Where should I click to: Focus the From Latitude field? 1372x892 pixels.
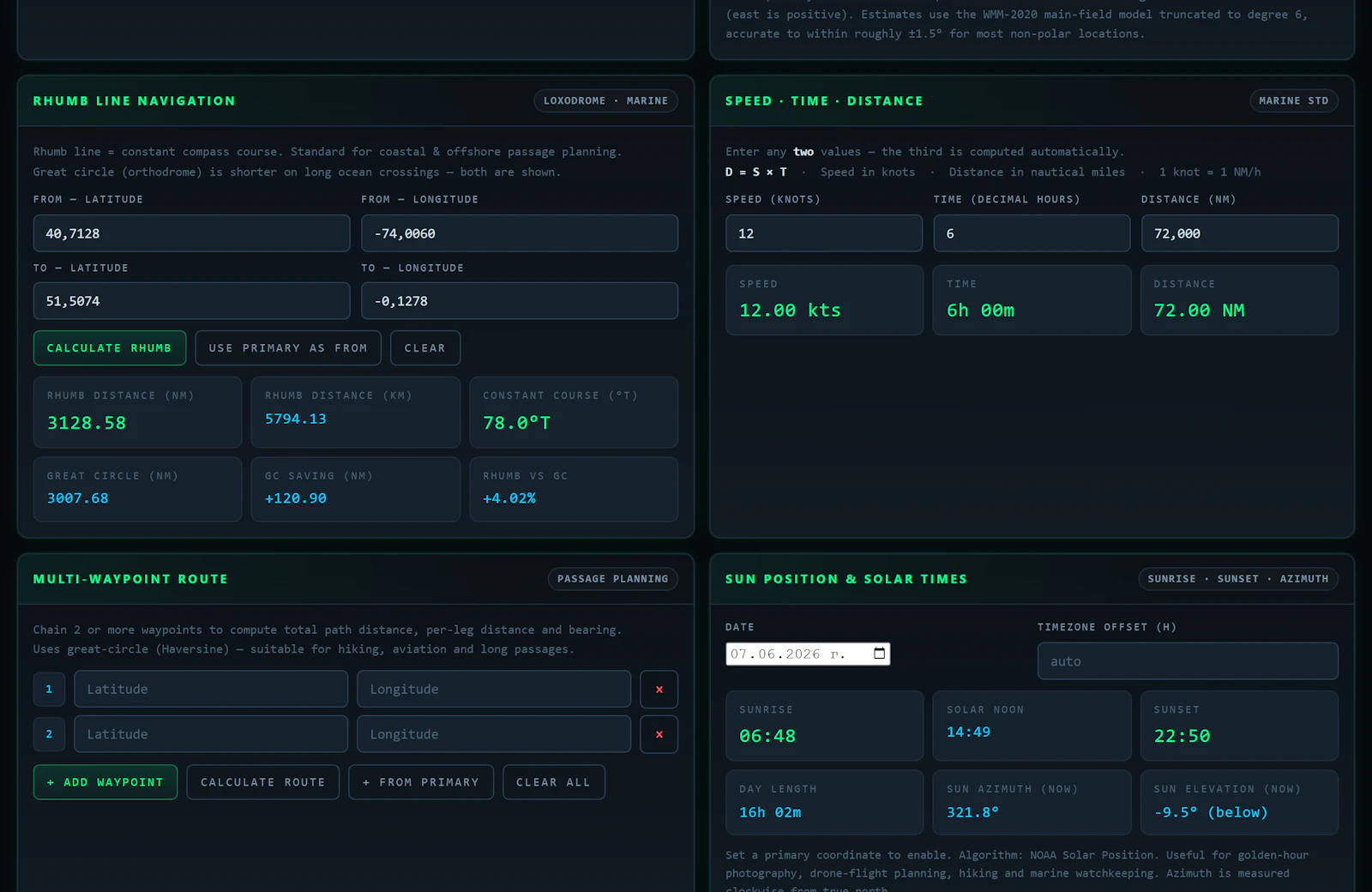click(x=192, y=233)
